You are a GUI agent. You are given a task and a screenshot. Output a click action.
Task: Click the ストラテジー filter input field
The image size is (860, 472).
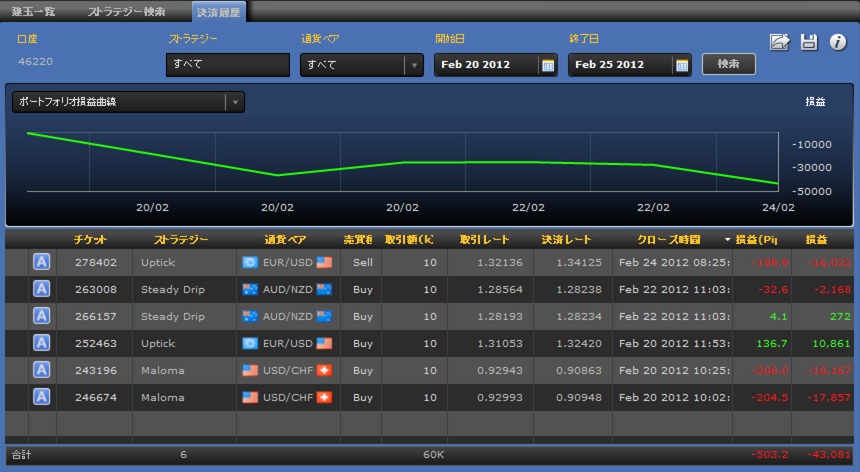pyautogui.click(x=228, y=65)
